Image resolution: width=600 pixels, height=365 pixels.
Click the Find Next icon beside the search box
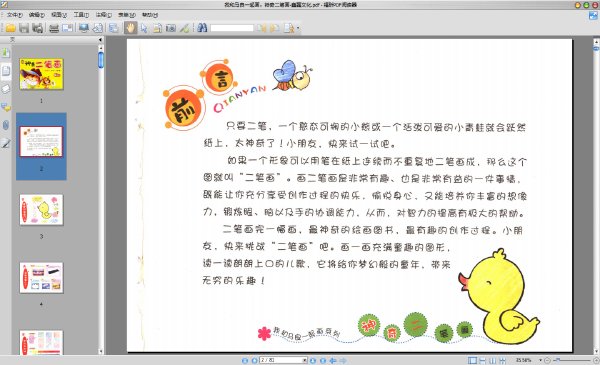click(x=275, y=28)
